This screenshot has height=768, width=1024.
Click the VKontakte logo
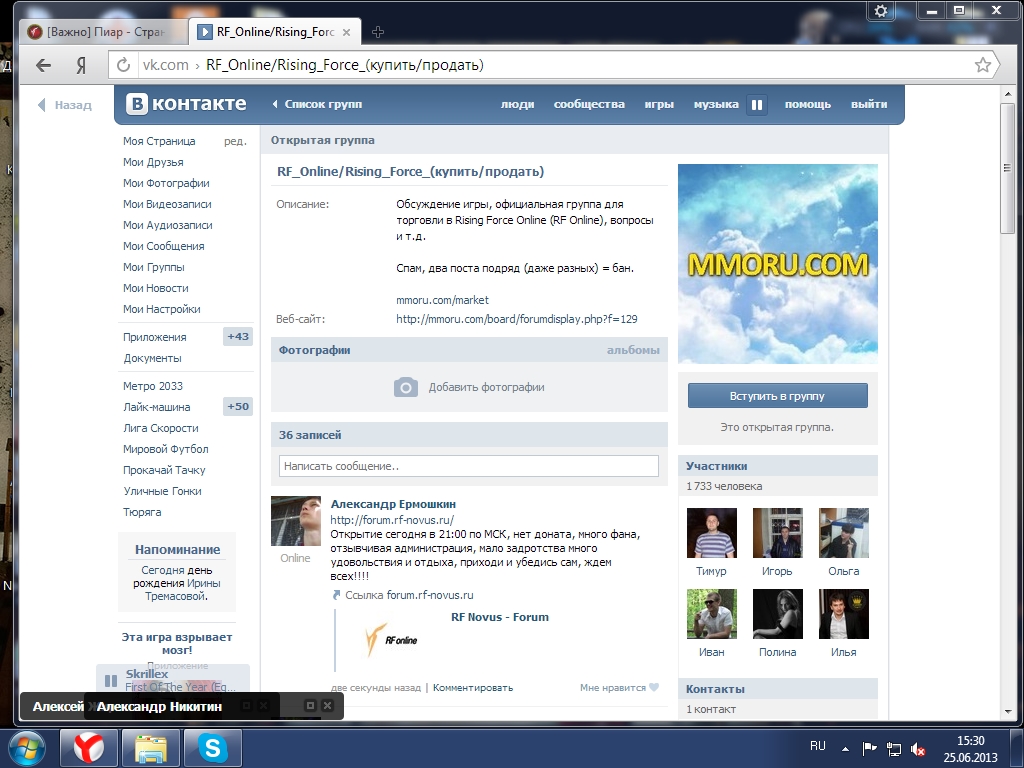pos(186,104)
